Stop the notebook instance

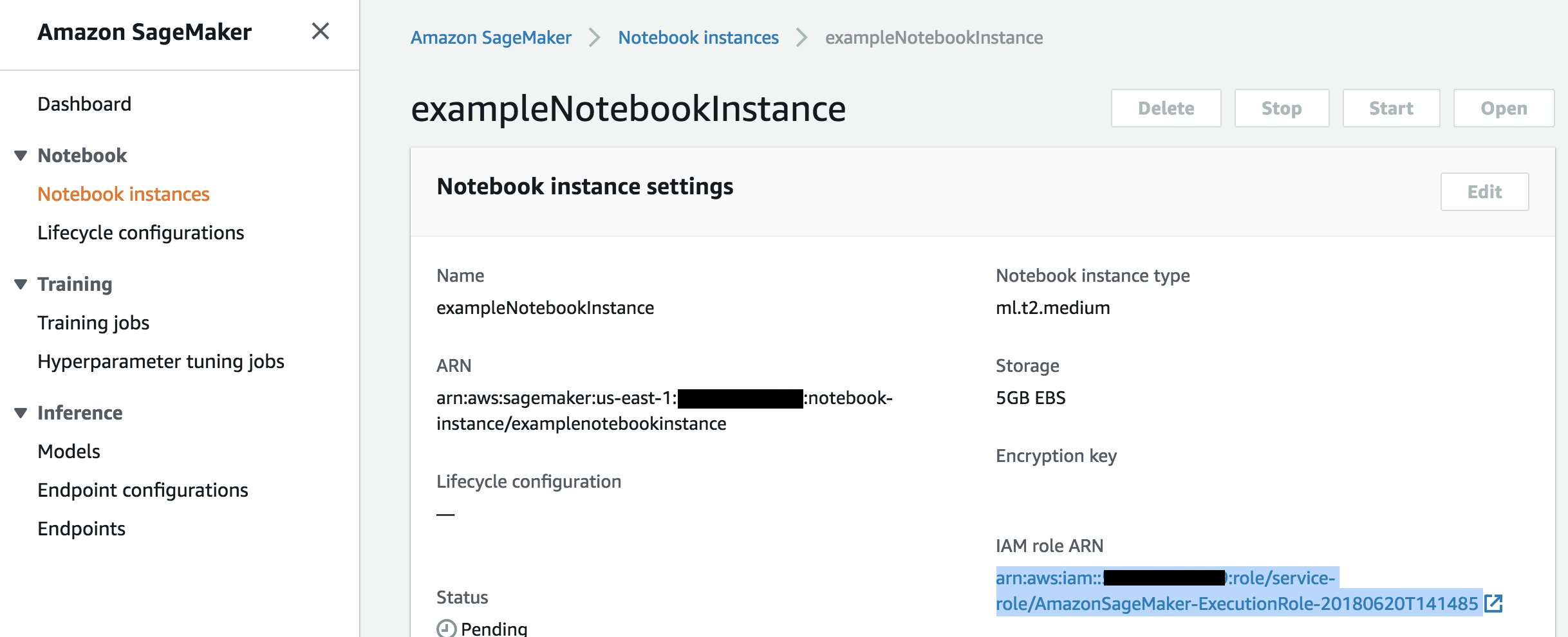(x=1281, y=107)
